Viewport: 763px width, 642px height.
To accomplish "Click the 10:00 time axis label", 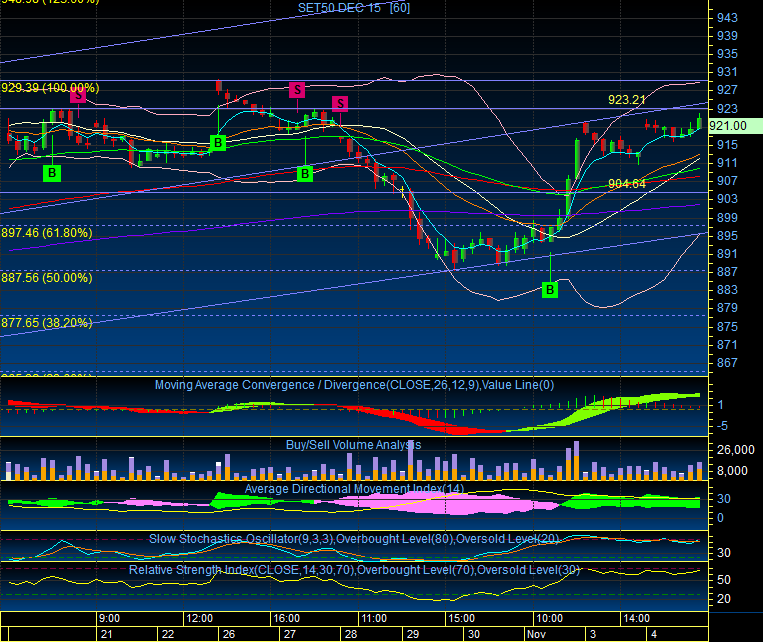I will click(549, 619).
